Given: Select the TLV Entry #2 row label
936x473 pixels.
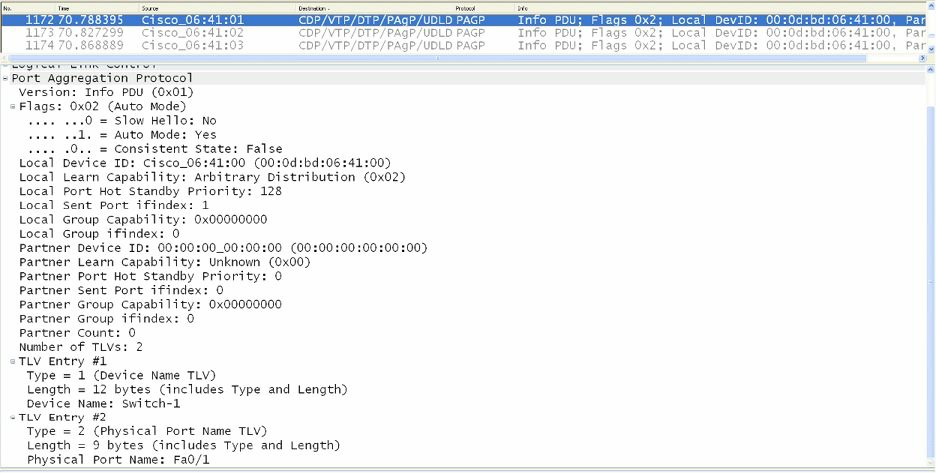Looking at the screenshot, I should [x=62, y=417].
